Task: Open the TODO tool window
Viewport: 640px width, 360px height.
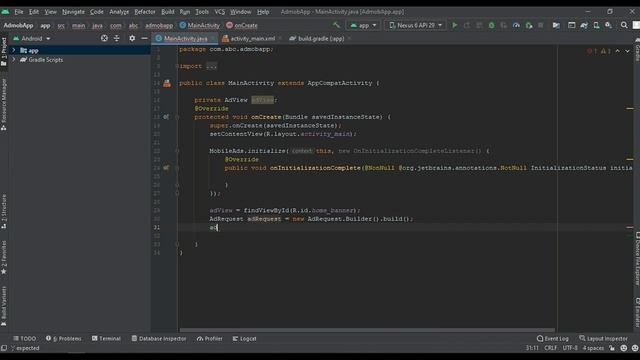Action: click(24, 338)
